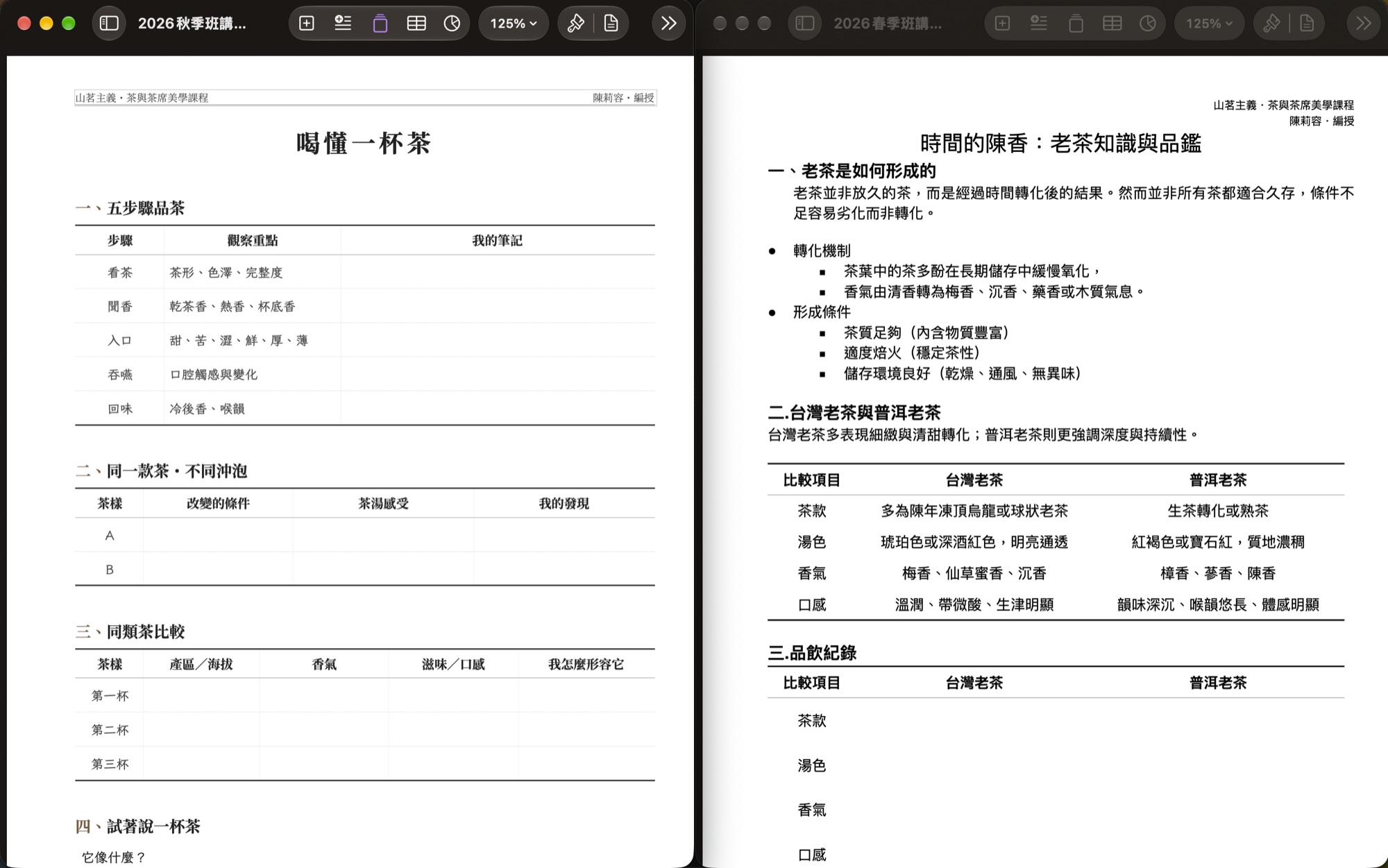Insert a Table in the 秋季班 window
Image resolution: width=1388 pixels, height=868 pixels.
point(416,24)
